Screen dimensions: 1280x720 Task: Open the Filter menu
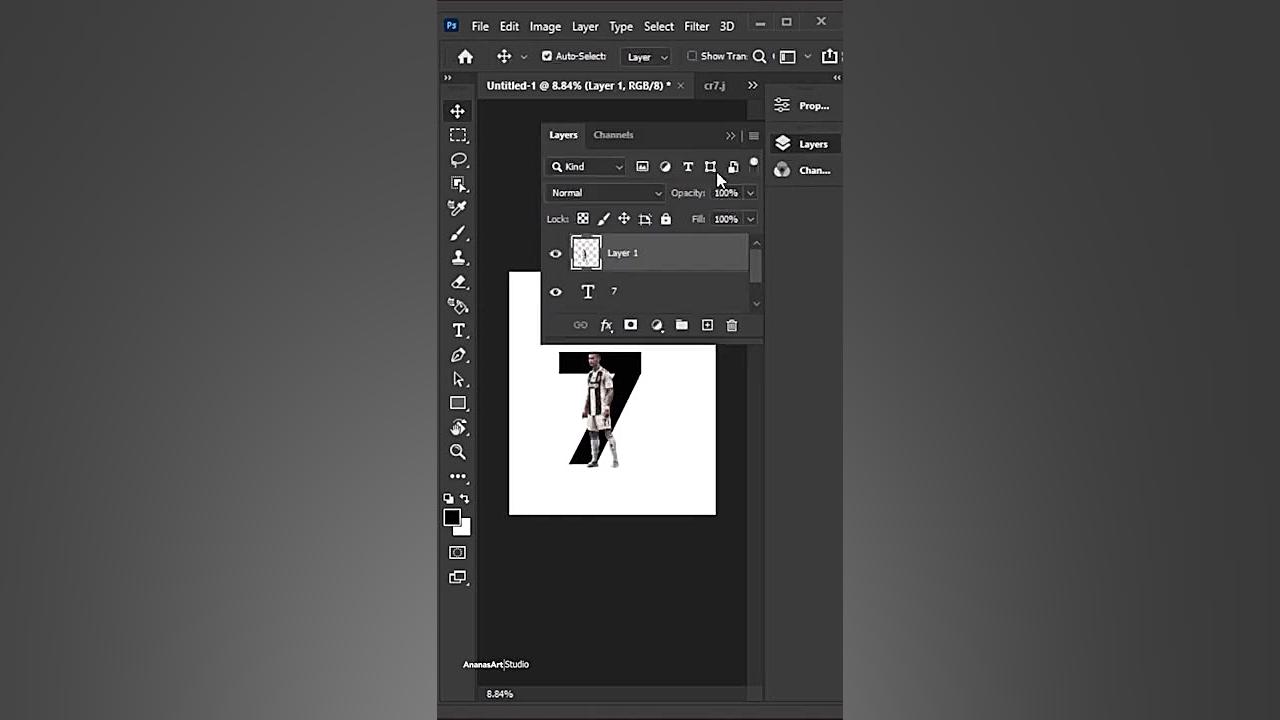pos(697,26)
